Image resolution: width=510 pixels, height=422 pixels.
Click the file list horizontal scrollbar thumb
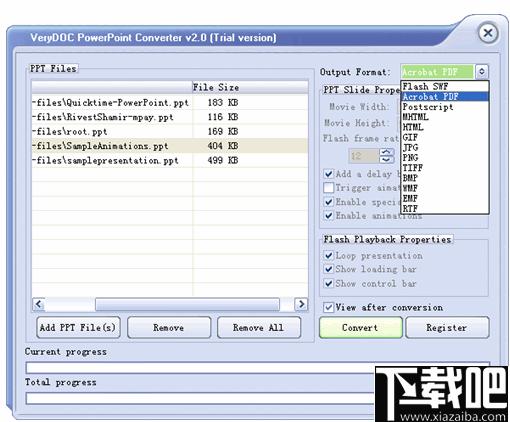coord(187,304)
